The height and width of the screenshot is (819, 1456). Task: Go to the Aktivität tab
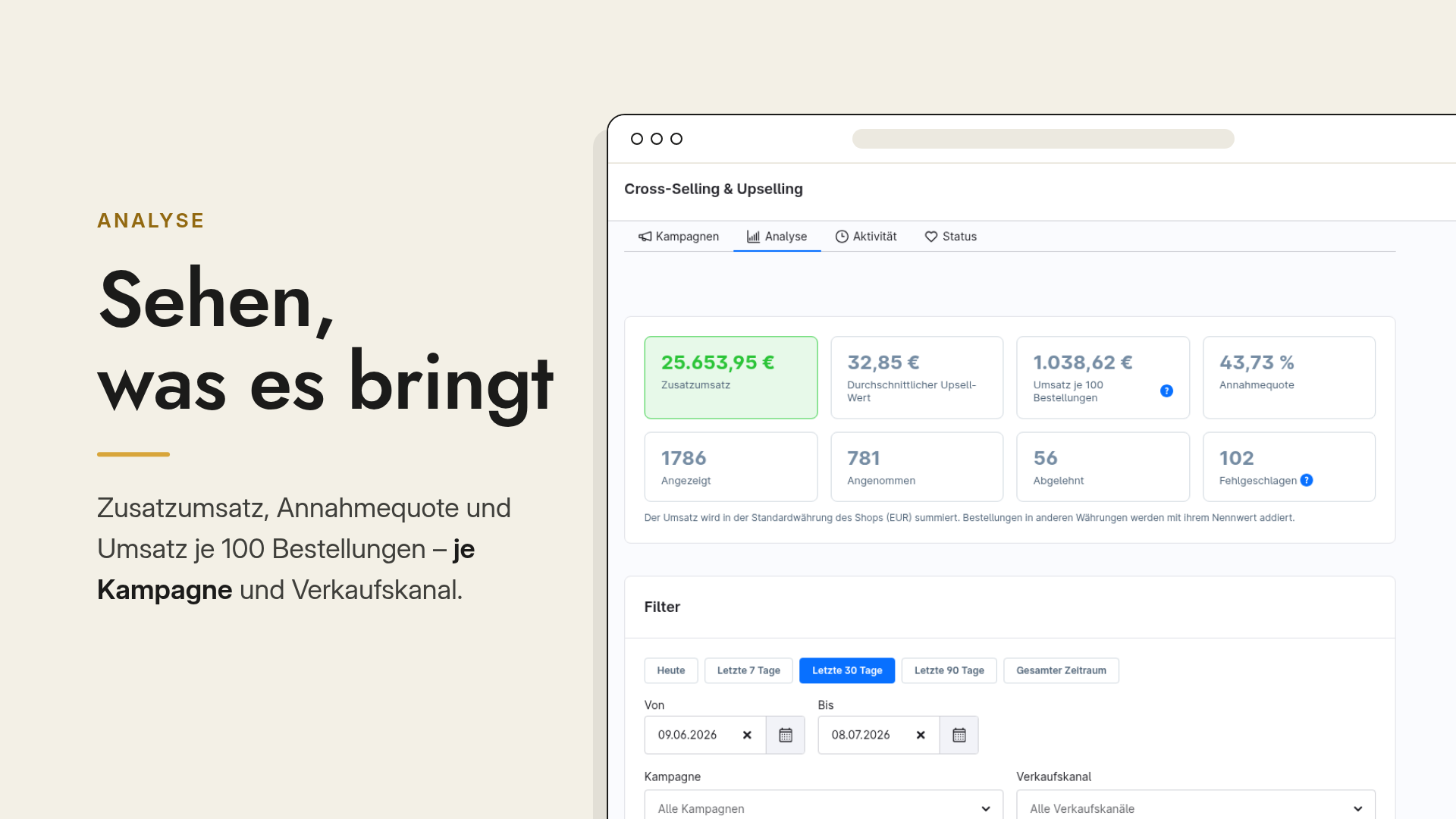click(x=866, y=237)
